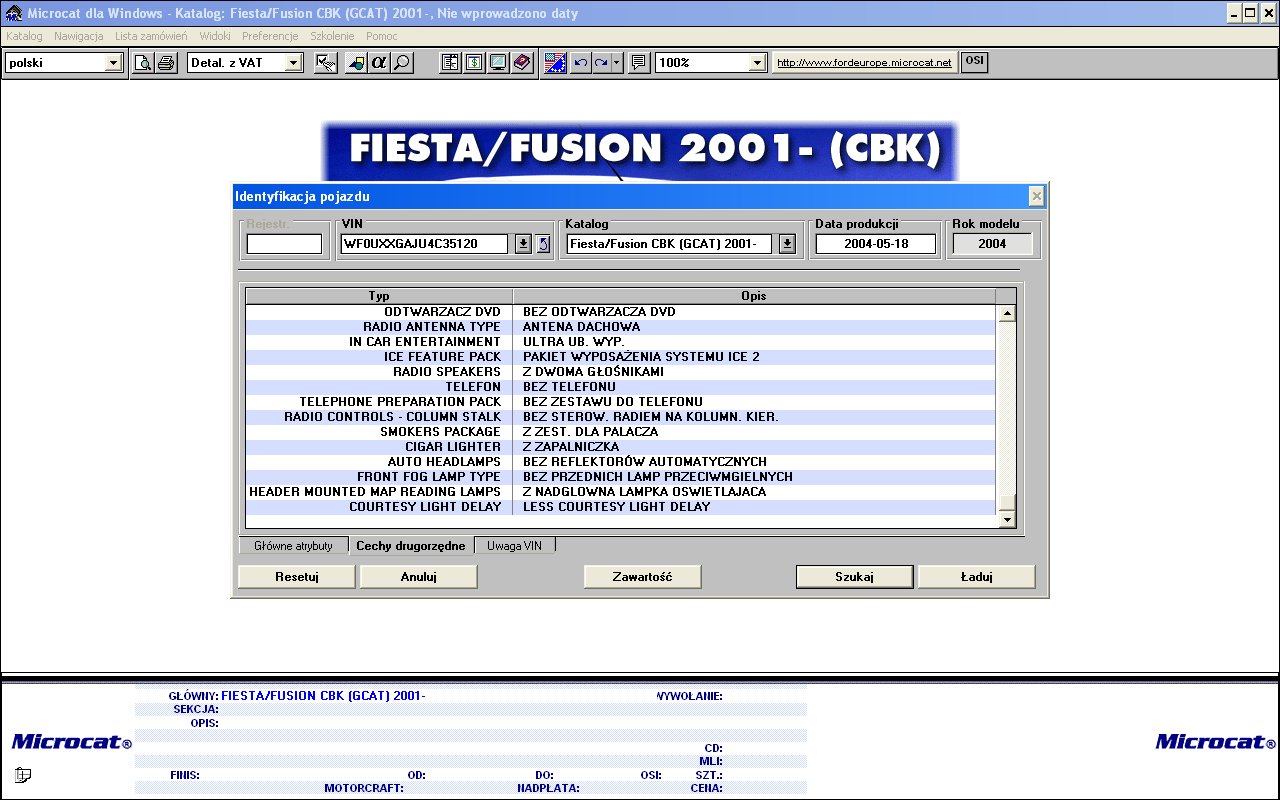1280x800 pixels.
Task: Select the IN CAR ENTERTAINMENT row
Action: pyautogui.click(x=621, y=342)
